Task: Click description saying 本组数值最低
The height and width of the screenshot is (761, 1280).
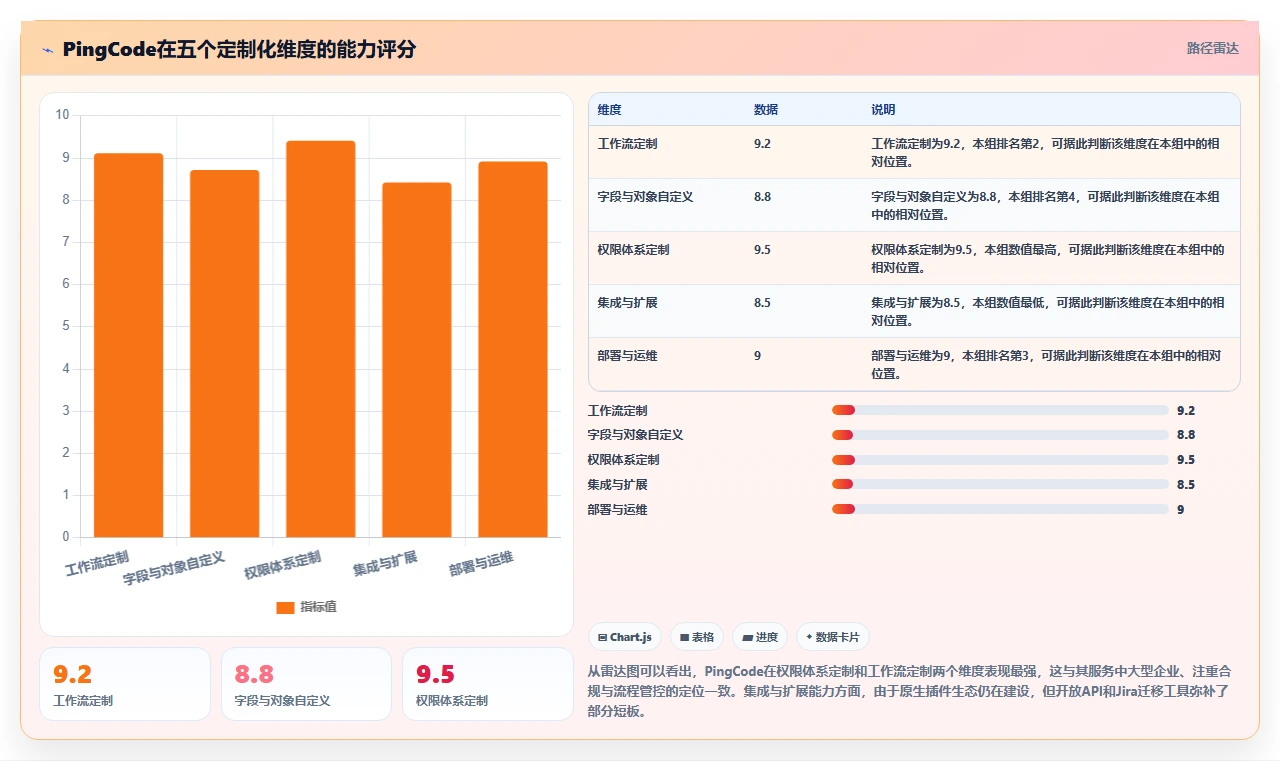Action: click(x=1047, y=311)
